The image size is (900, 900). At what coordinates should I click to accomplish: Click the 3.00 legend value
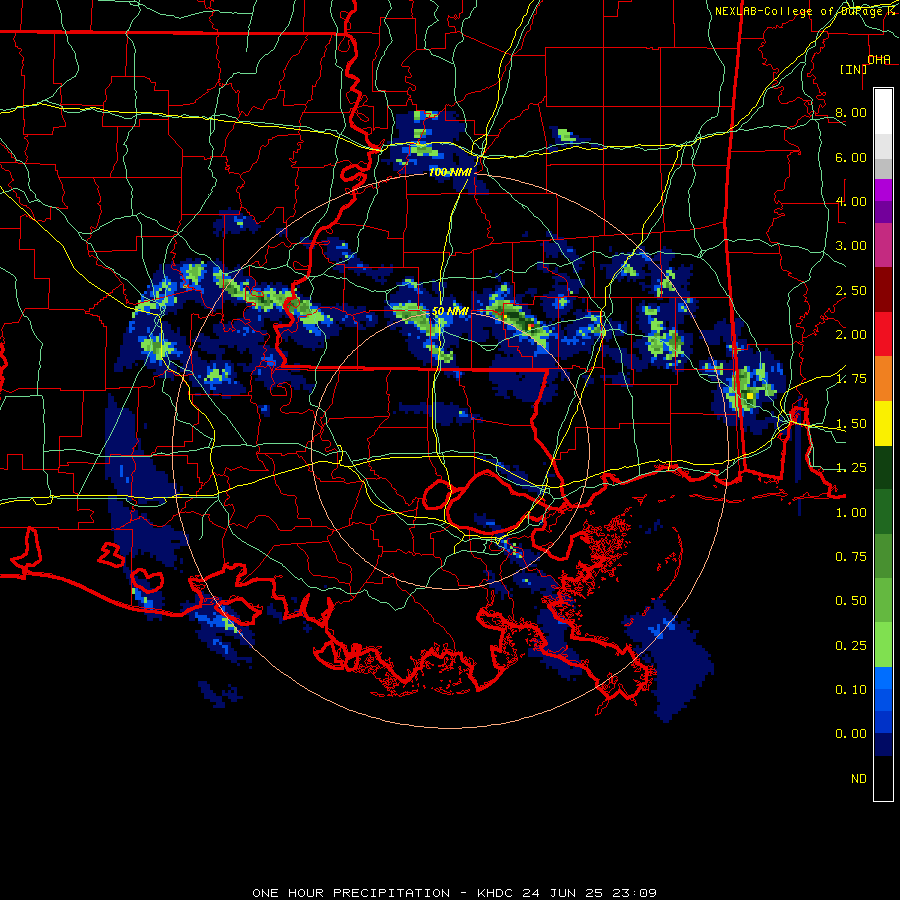coord(851,246)
